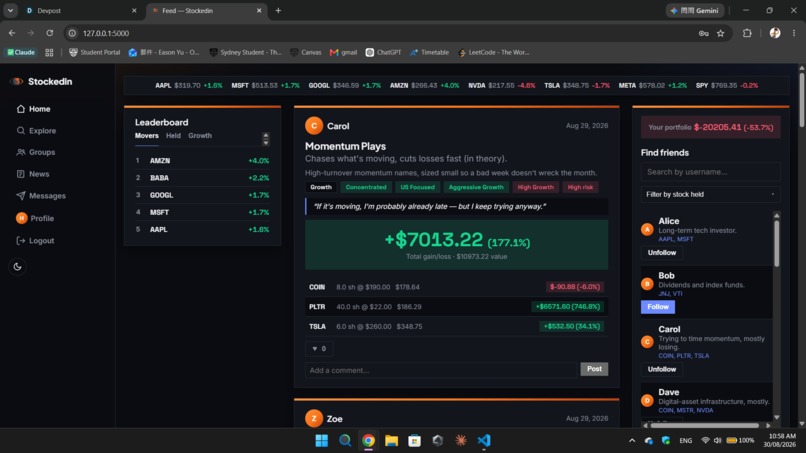Click the PLTR holding row
Viewport: 806px width, 453px height.
point(456,306)
